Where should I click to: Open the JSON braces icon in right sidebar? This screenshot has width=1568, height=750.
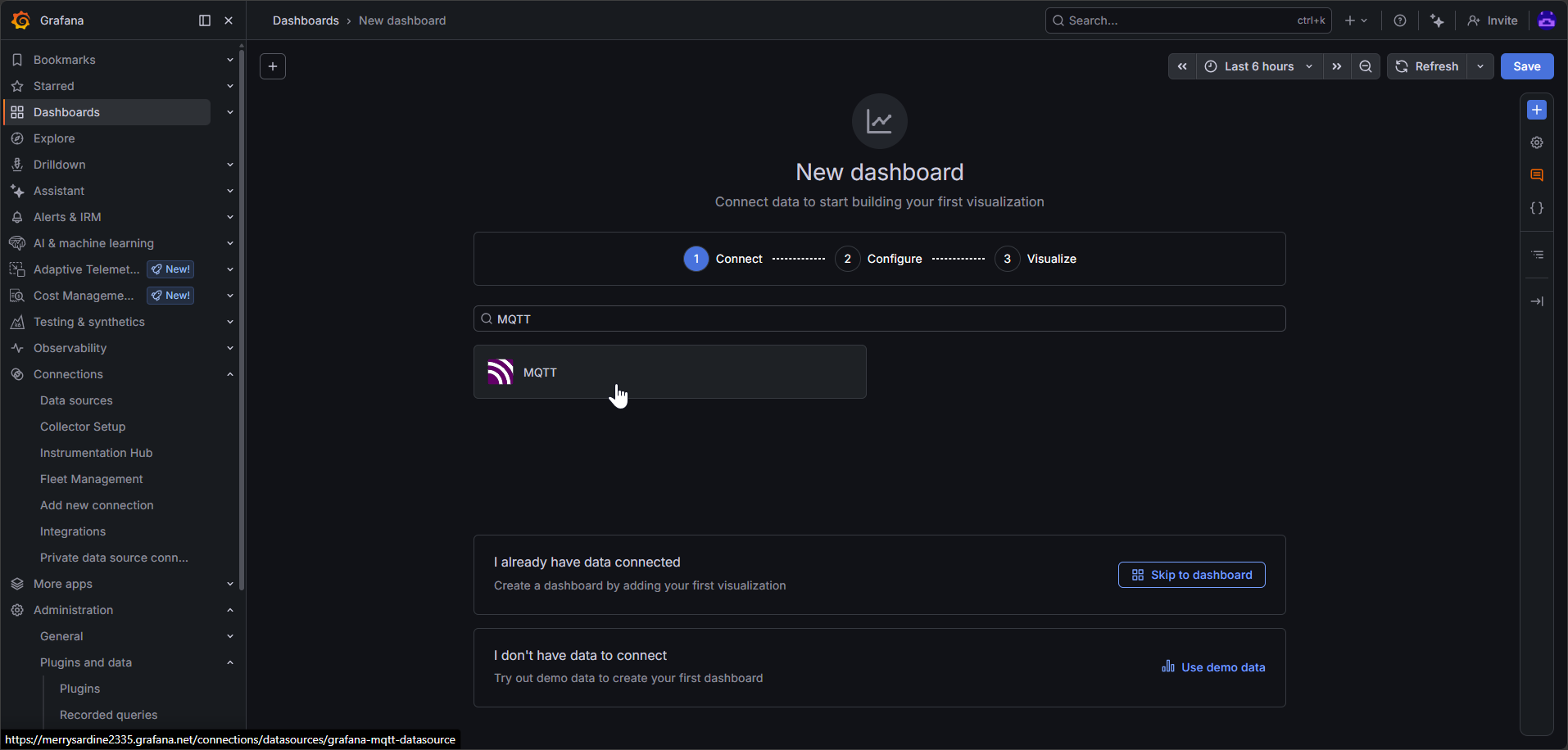pos(1537,208)
